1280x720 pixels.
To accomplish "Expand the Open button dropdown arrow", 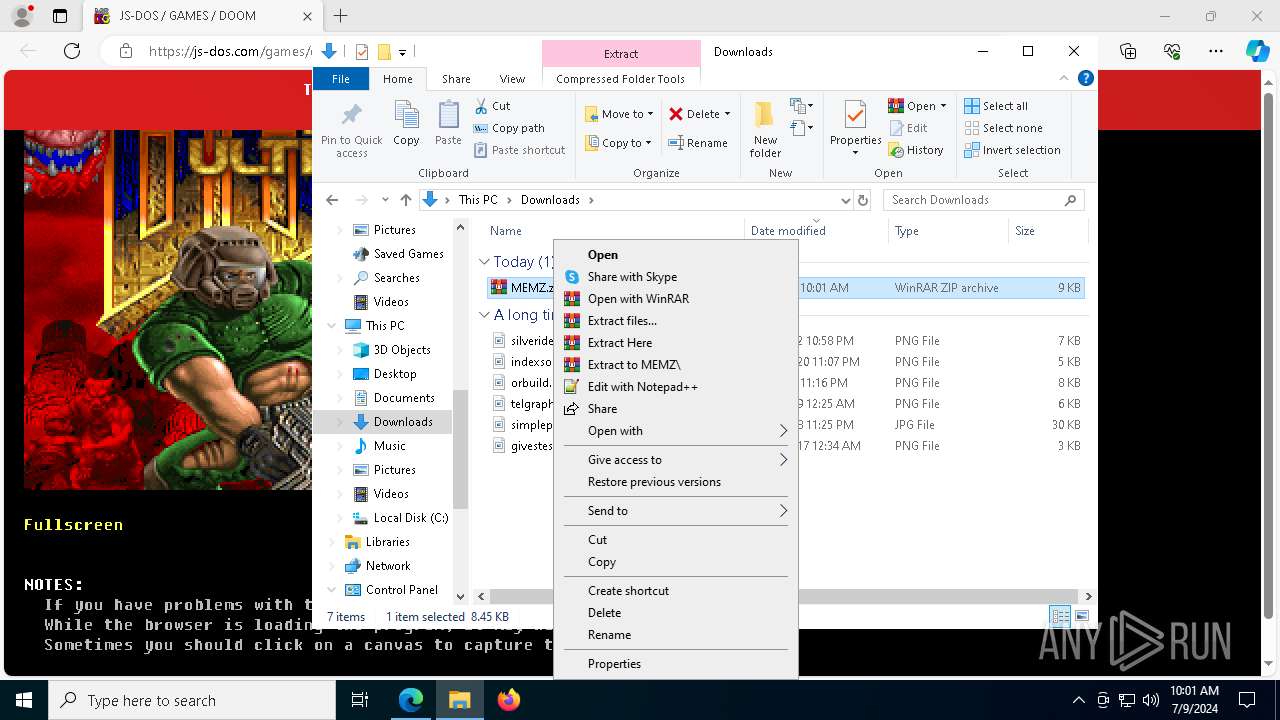I will [943, 106].
